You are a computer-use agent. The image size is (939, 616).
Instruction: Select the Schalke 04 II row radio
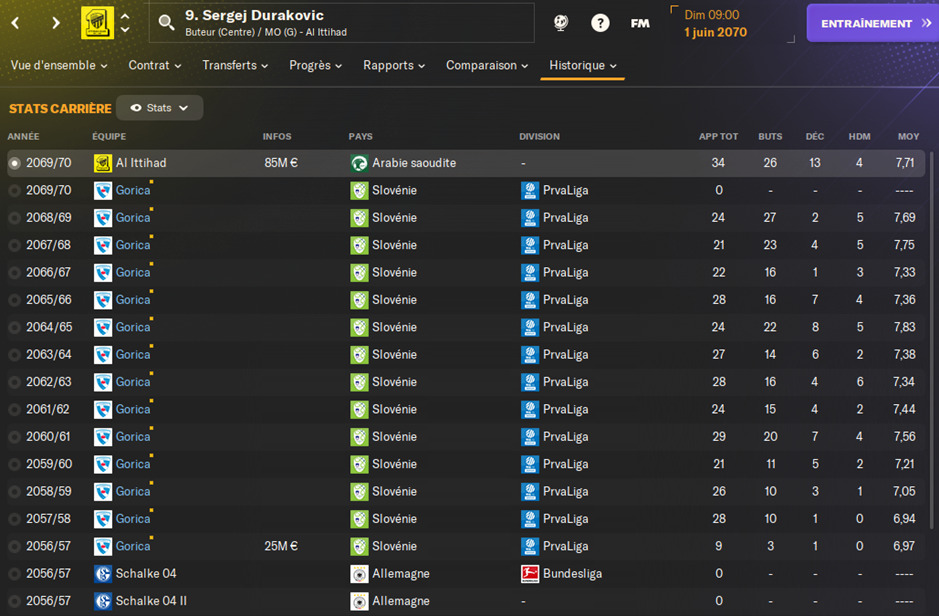pyautogui.click(x=14, y=601)
